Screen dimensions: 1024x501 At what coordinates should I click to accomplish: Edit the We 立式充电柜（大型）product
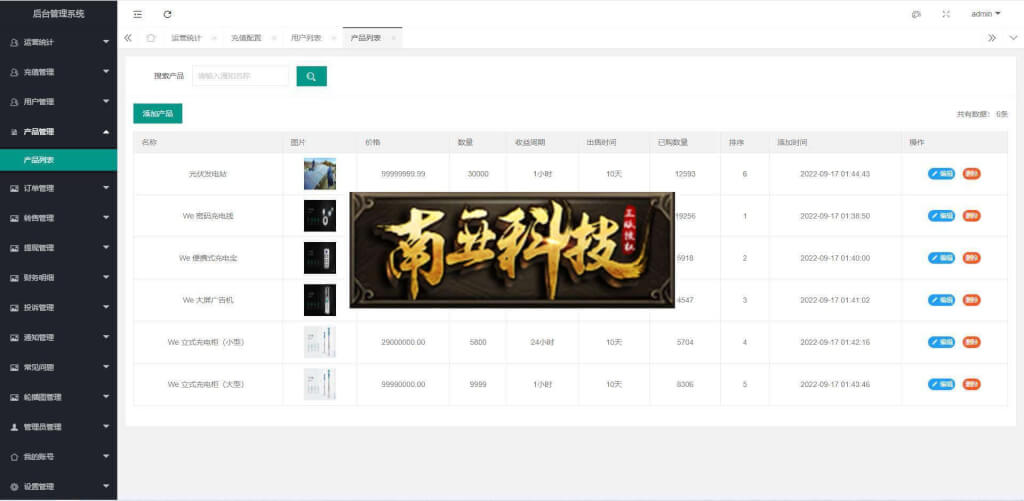point(941,384)
